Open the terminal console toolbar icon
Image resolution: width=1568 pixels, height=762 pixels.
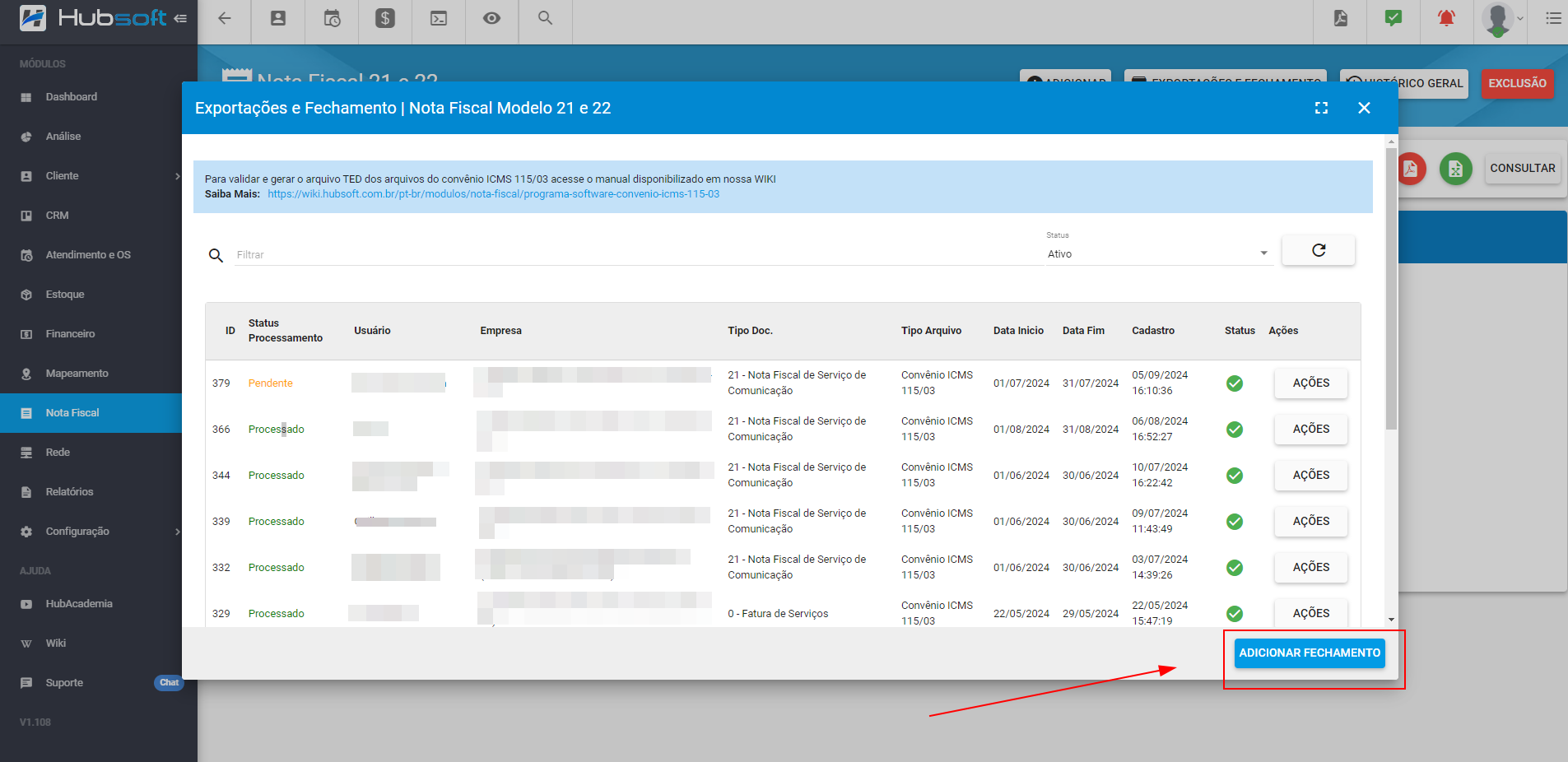[x=439, y=18]
